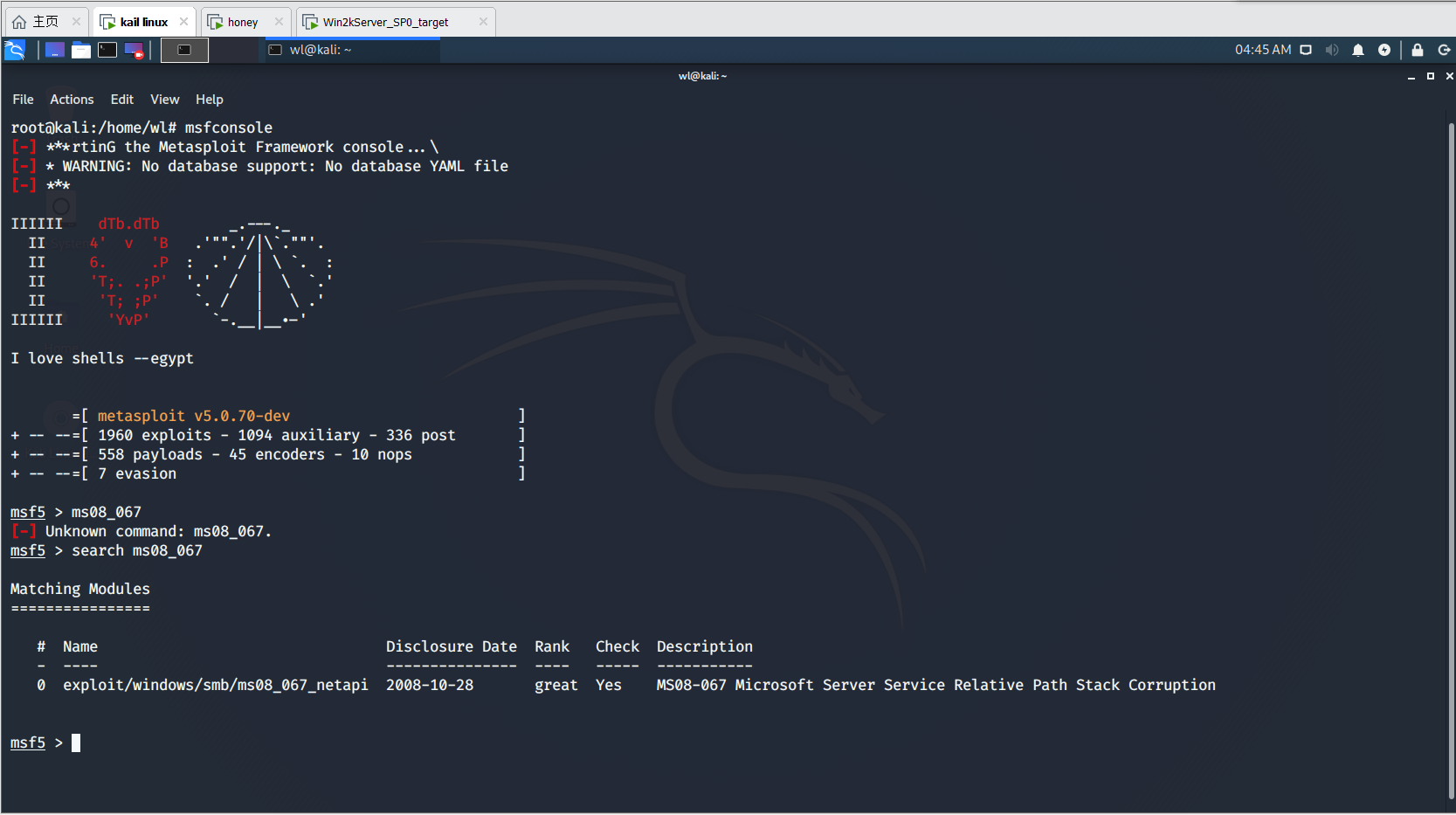
Task: Maximize the terminal window
Action: pyautogui.click(x=1431, y=77)
